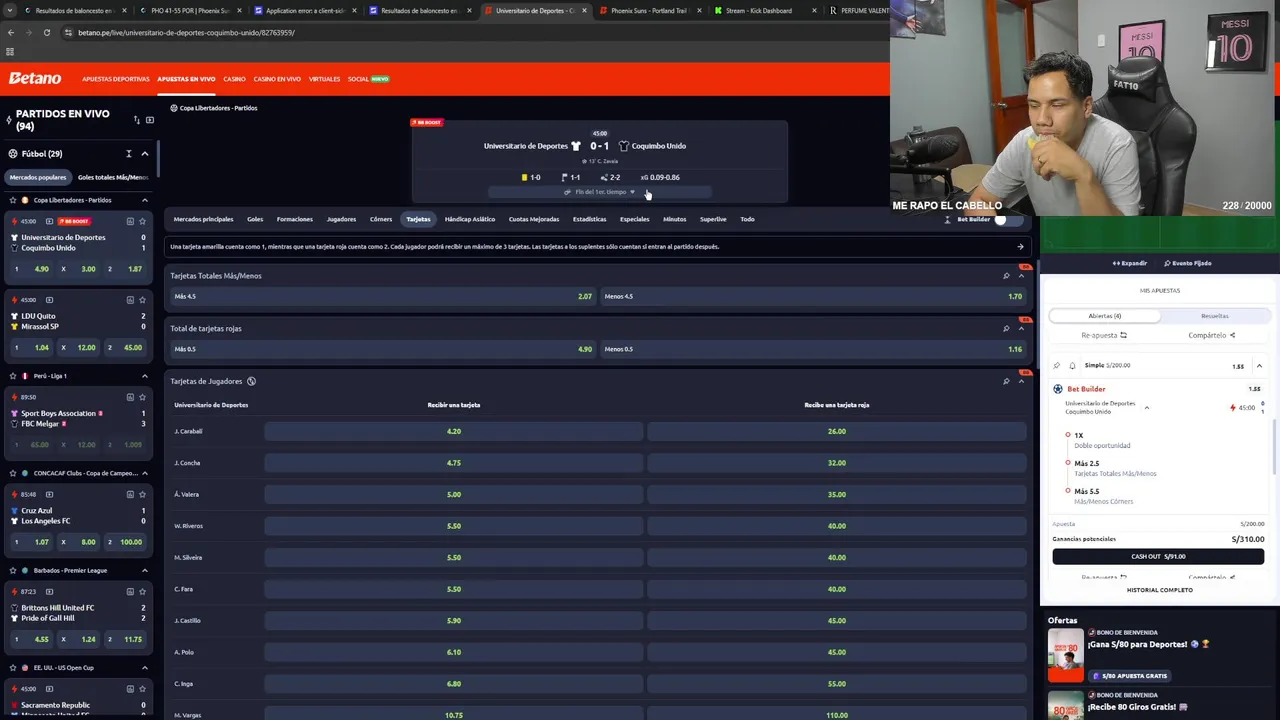Viewport: 1280px width, 720px height.
Task: Click the stream icon on Sacramento Republic match
Action: [x=49, y=689]
